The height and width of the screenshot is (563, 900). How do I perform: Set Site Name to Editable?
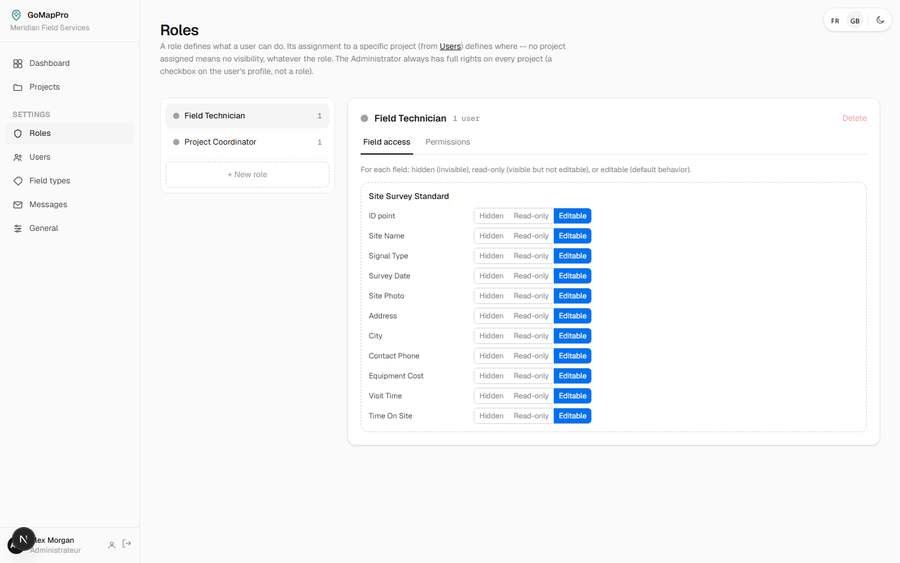point(572,236)
